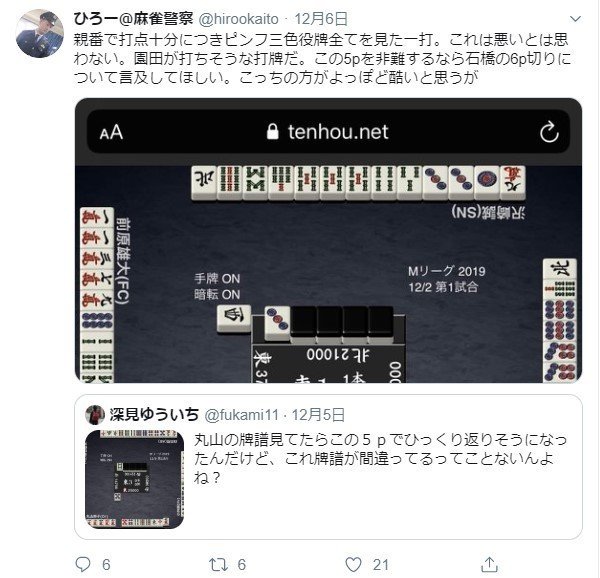The width and height of the screenshot is (600, 578).
Task: Click the 12月6日 tweet date
Action: 321,19
